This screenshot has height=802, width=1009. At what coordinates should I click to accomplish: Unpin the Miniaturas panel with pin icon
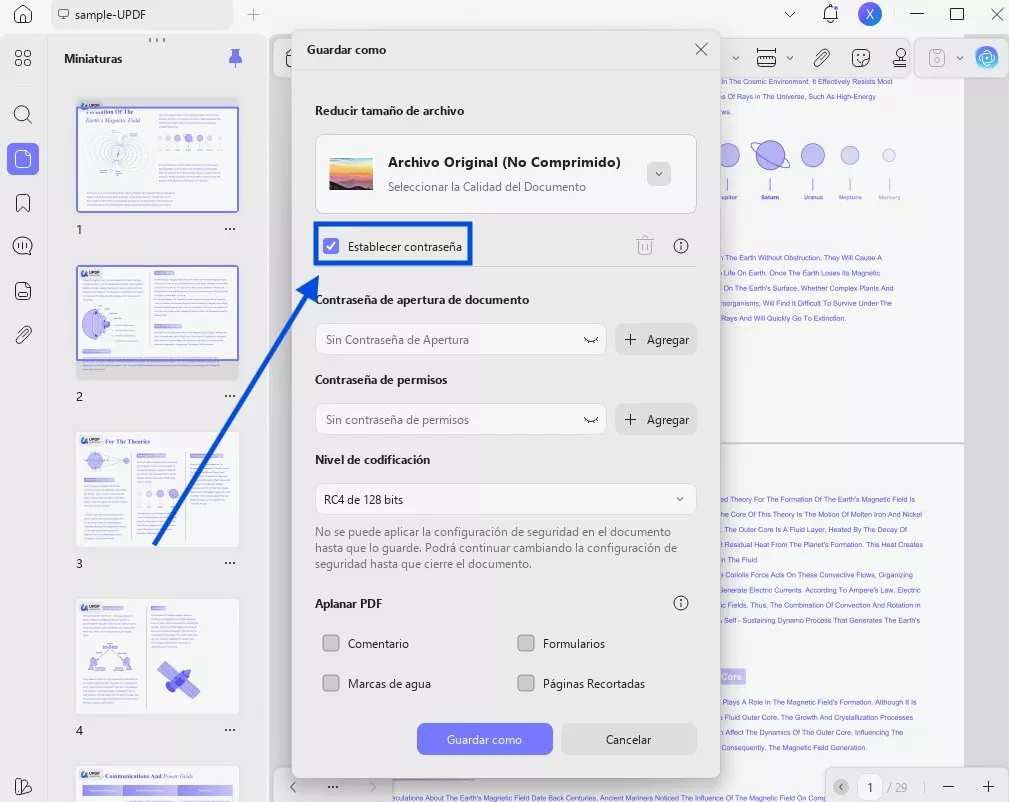point(236,59)
